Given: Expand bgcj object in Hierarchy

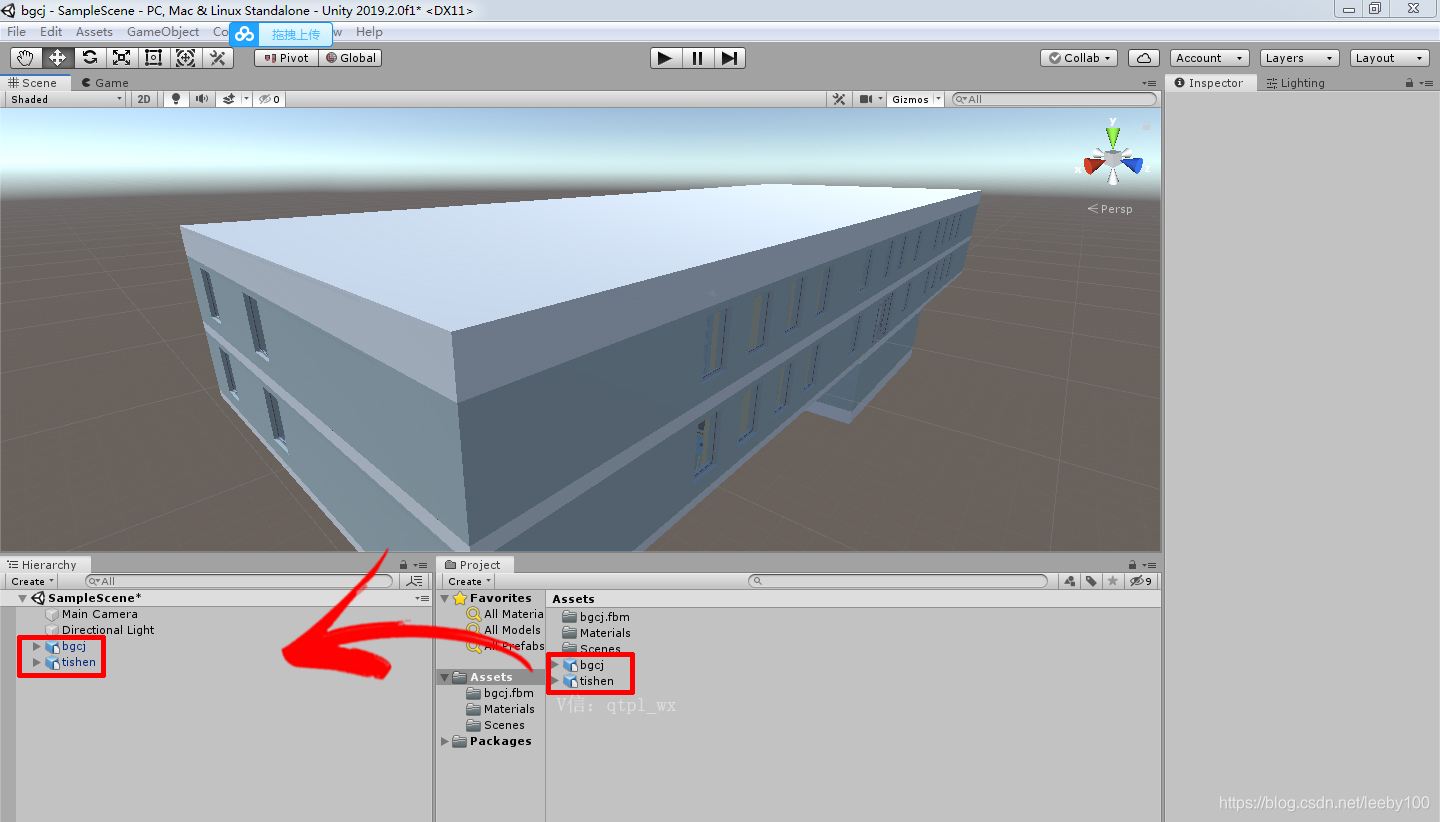Looking at the screenshot, I should pos(37,646).
